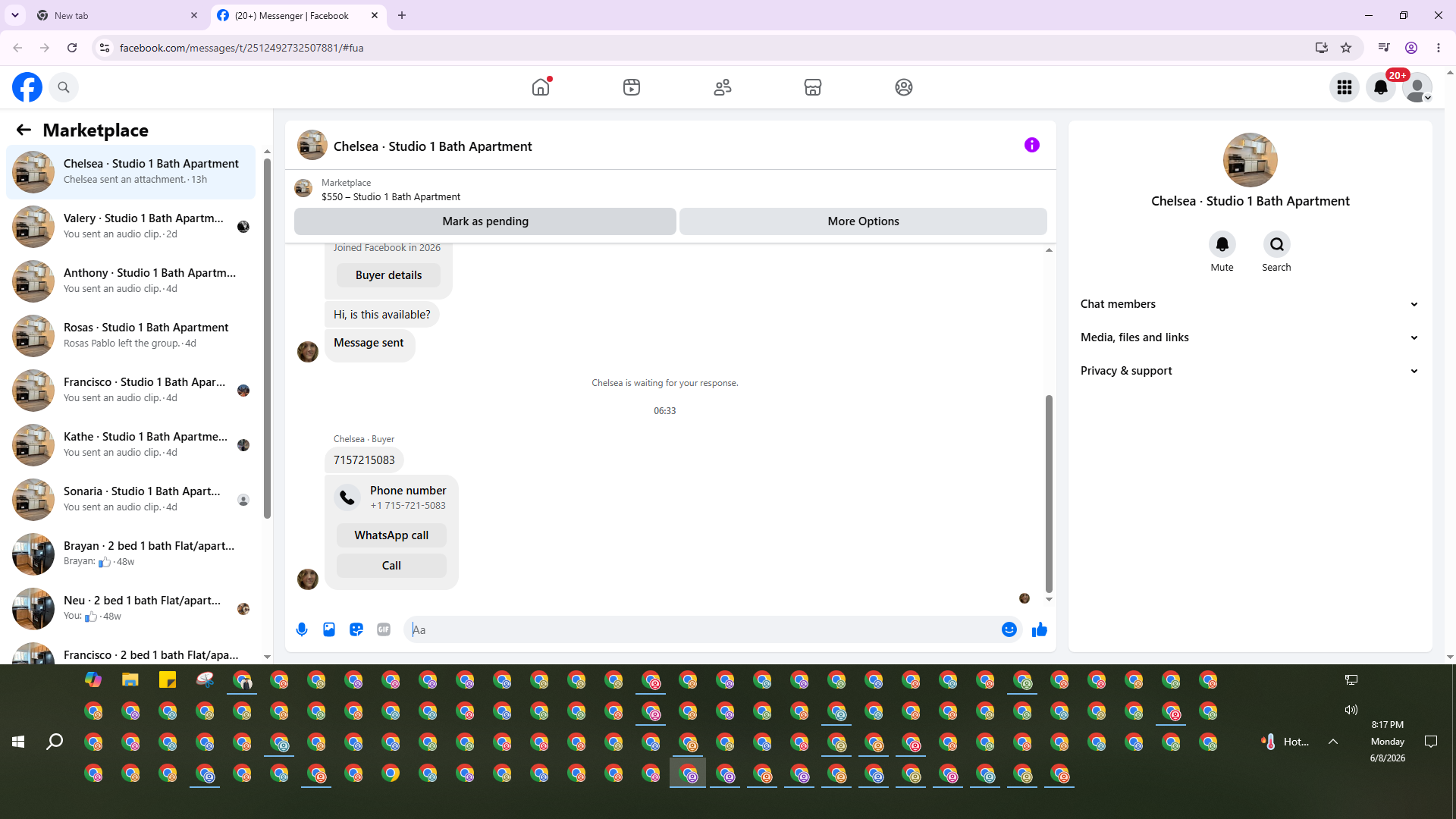
Task: Open the Neu 2 bed 1 bath chat
Action: click(130, 609)
